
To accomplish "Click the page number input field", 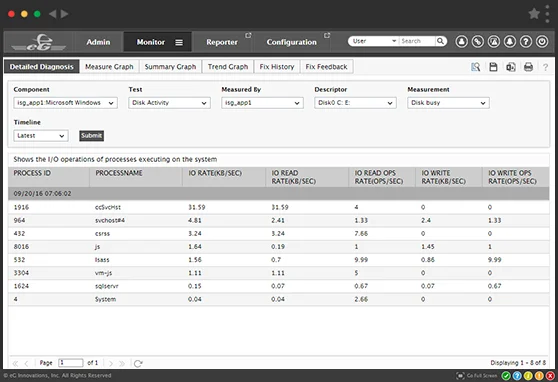I will [x=70, y=363].
